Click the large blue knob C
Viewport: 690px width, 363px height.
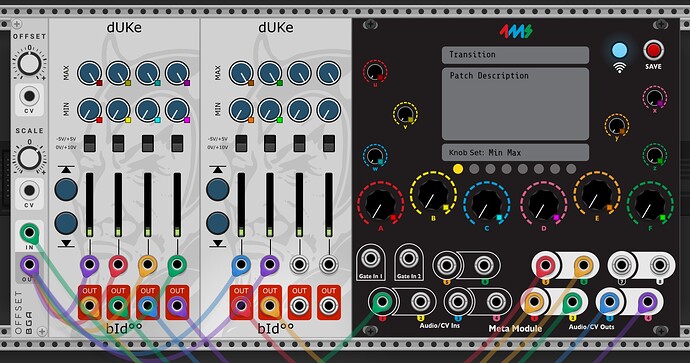click(487, 205)
